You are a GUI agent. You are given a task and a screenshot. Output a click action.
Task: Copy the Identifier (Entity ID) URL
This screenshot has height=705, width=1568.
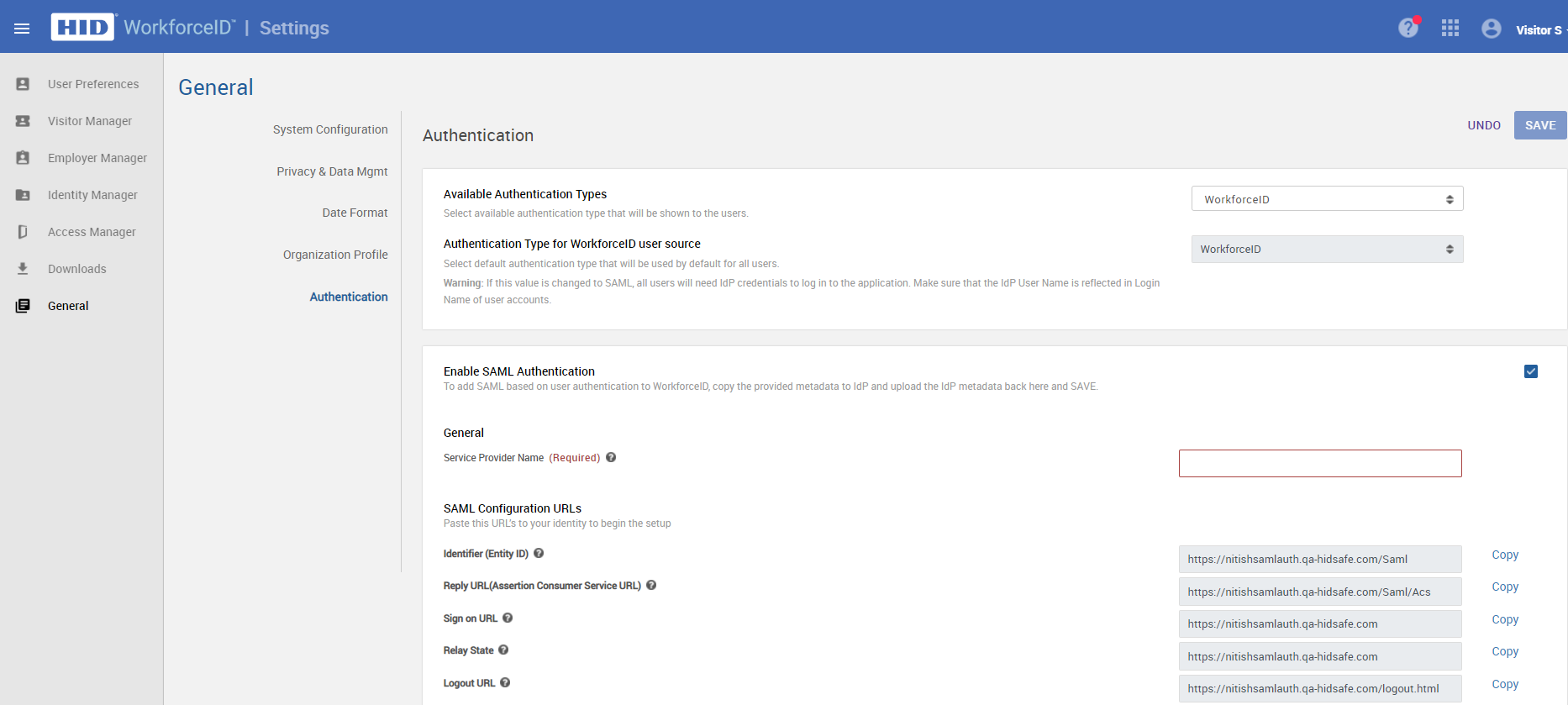point(1505,555)
